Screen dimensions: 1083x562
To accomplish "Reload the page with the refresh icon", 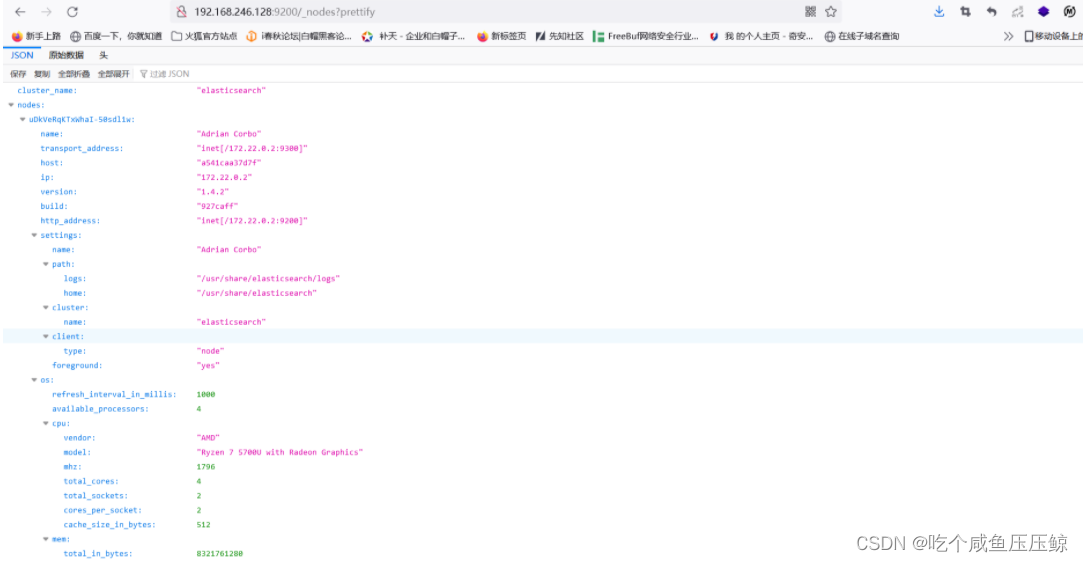I will (x=73, y=12).
